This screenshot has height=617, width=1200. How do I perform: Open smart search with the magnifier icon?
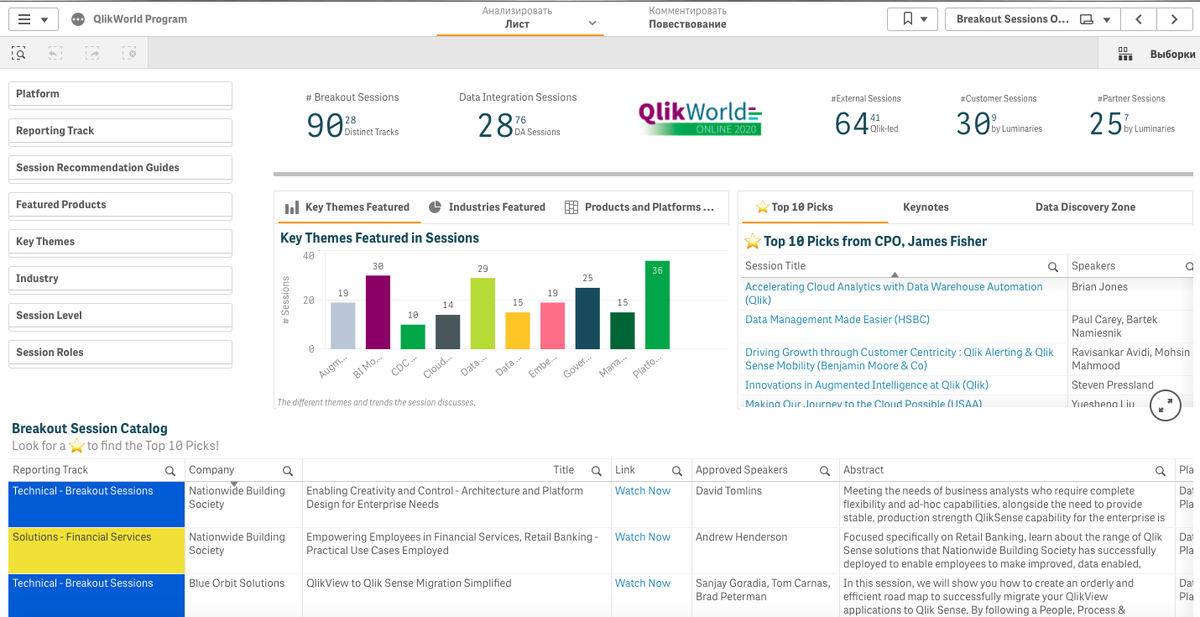pos(18,52)
